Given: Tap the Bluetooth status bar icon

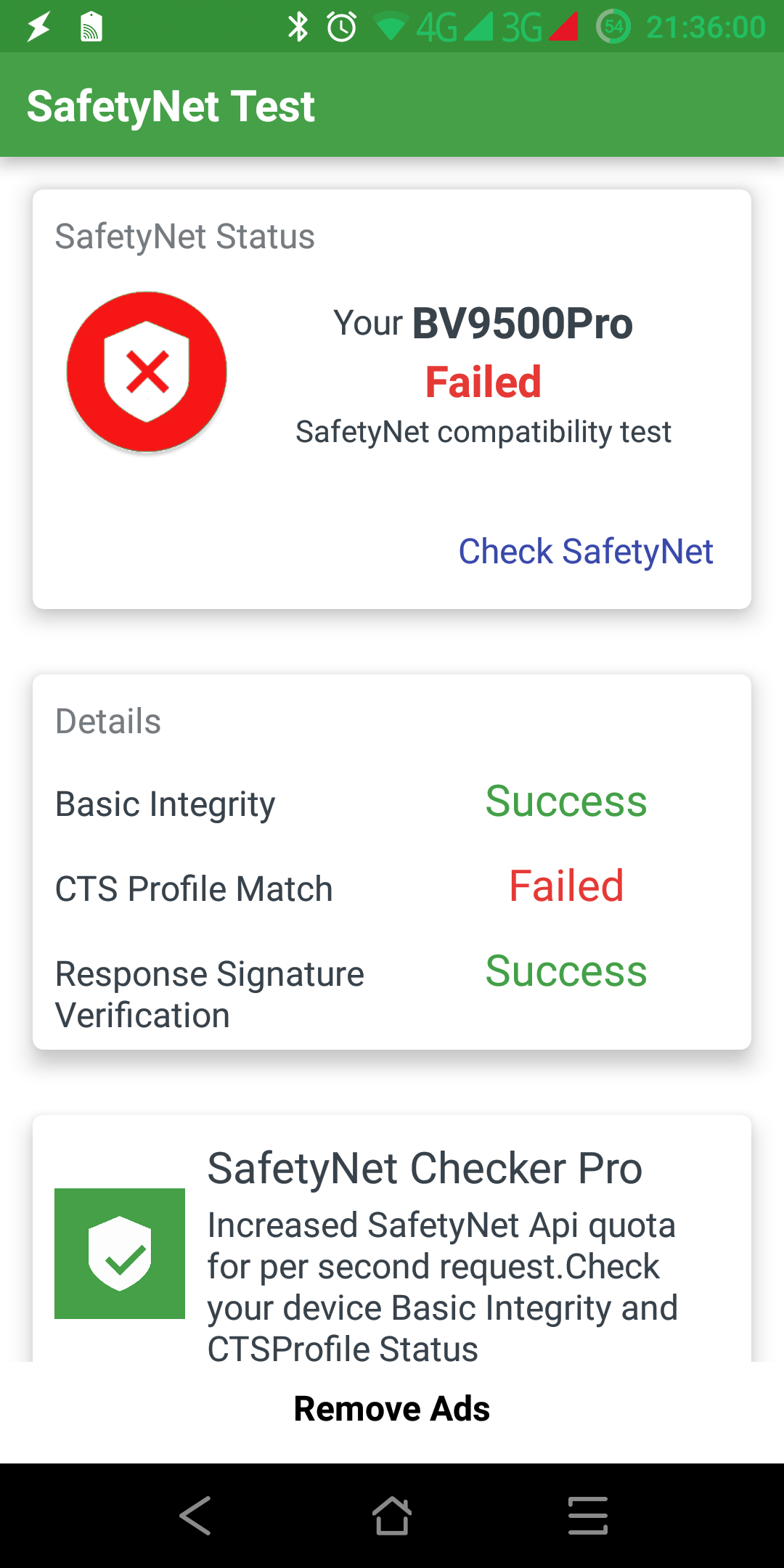Looking at the screenshot, I should (298, 27).
